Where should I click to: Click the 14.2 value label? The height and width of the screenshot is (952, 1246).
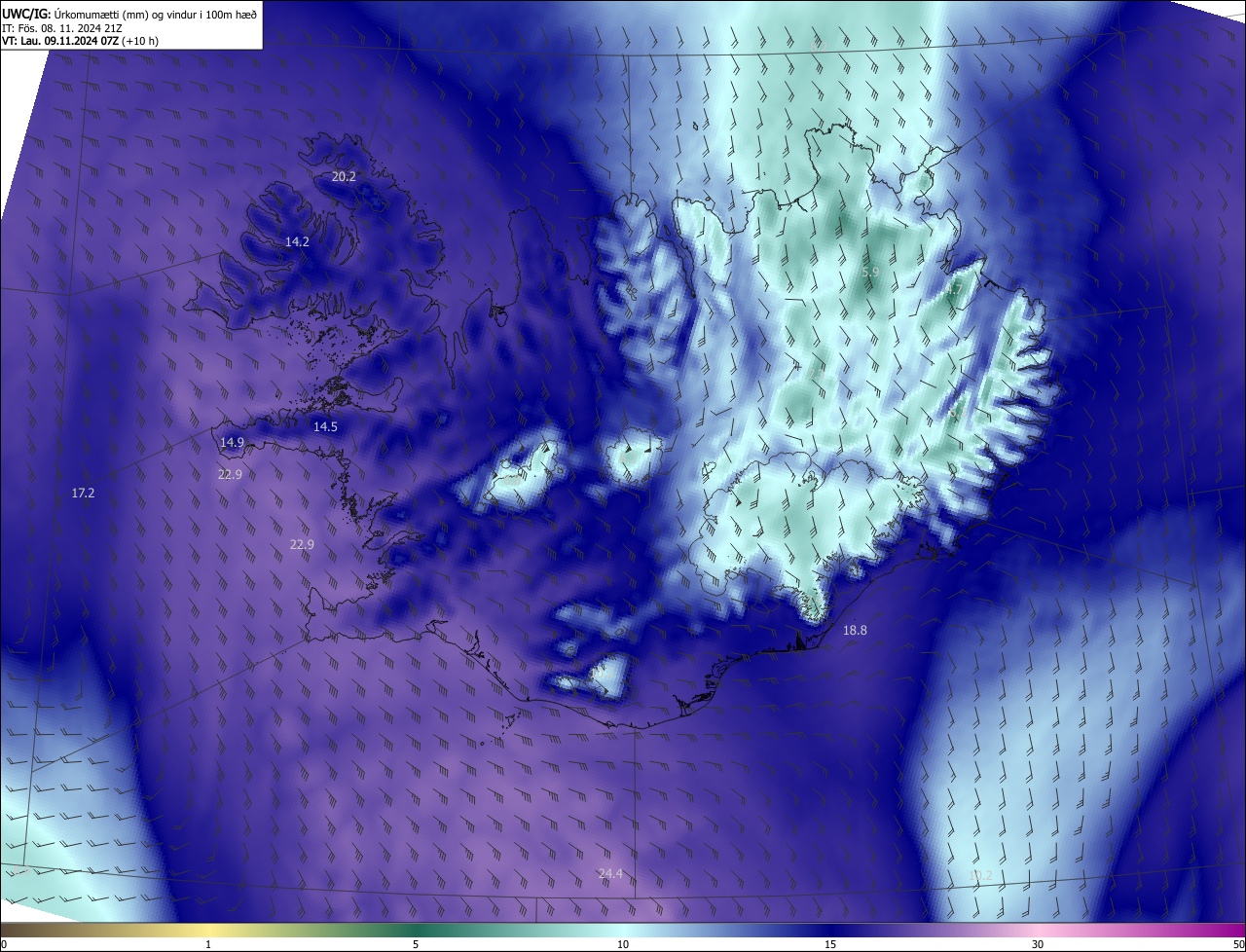click(297, 242)
